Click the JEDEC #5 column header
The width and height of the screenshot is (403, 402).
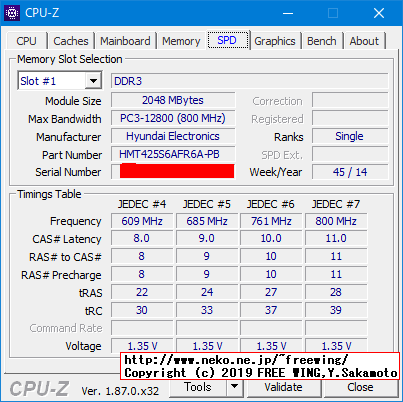[x=207, y=204]
